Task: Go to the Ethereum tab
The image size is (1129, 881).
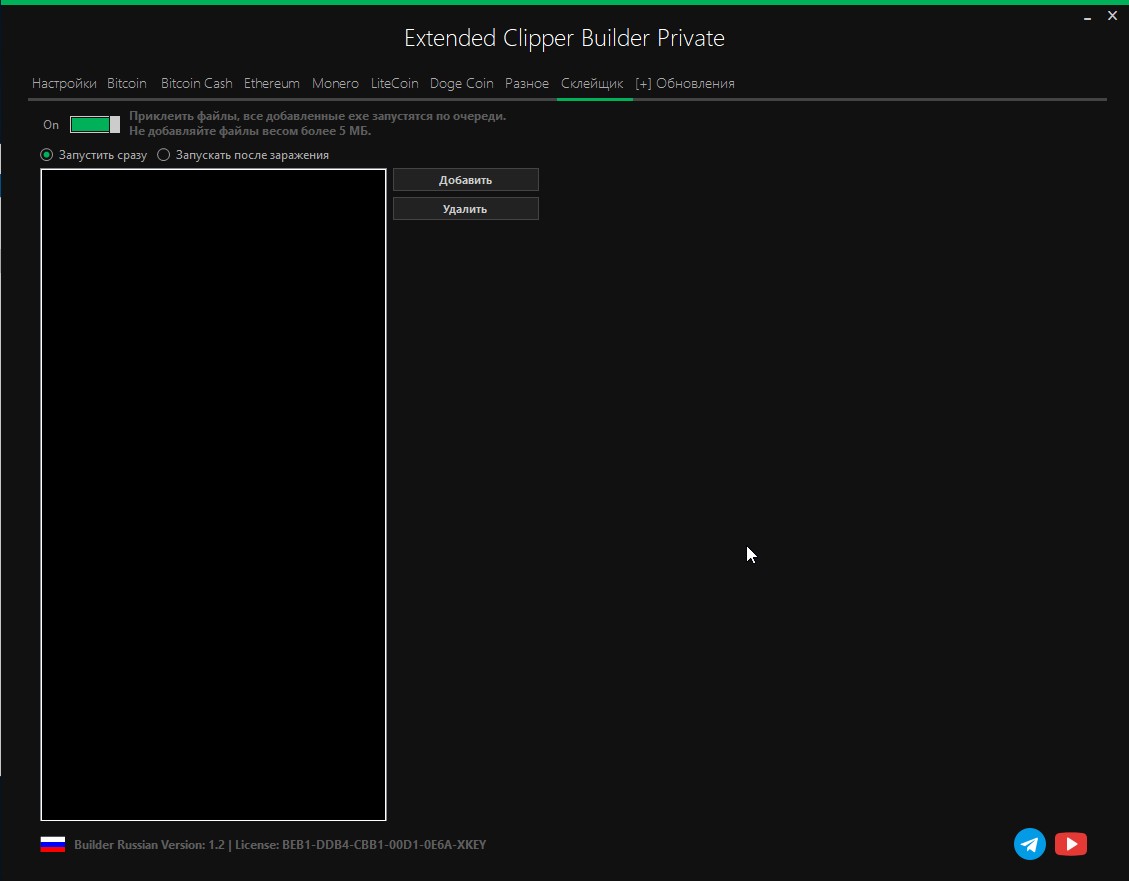Action: coord(271,83)
